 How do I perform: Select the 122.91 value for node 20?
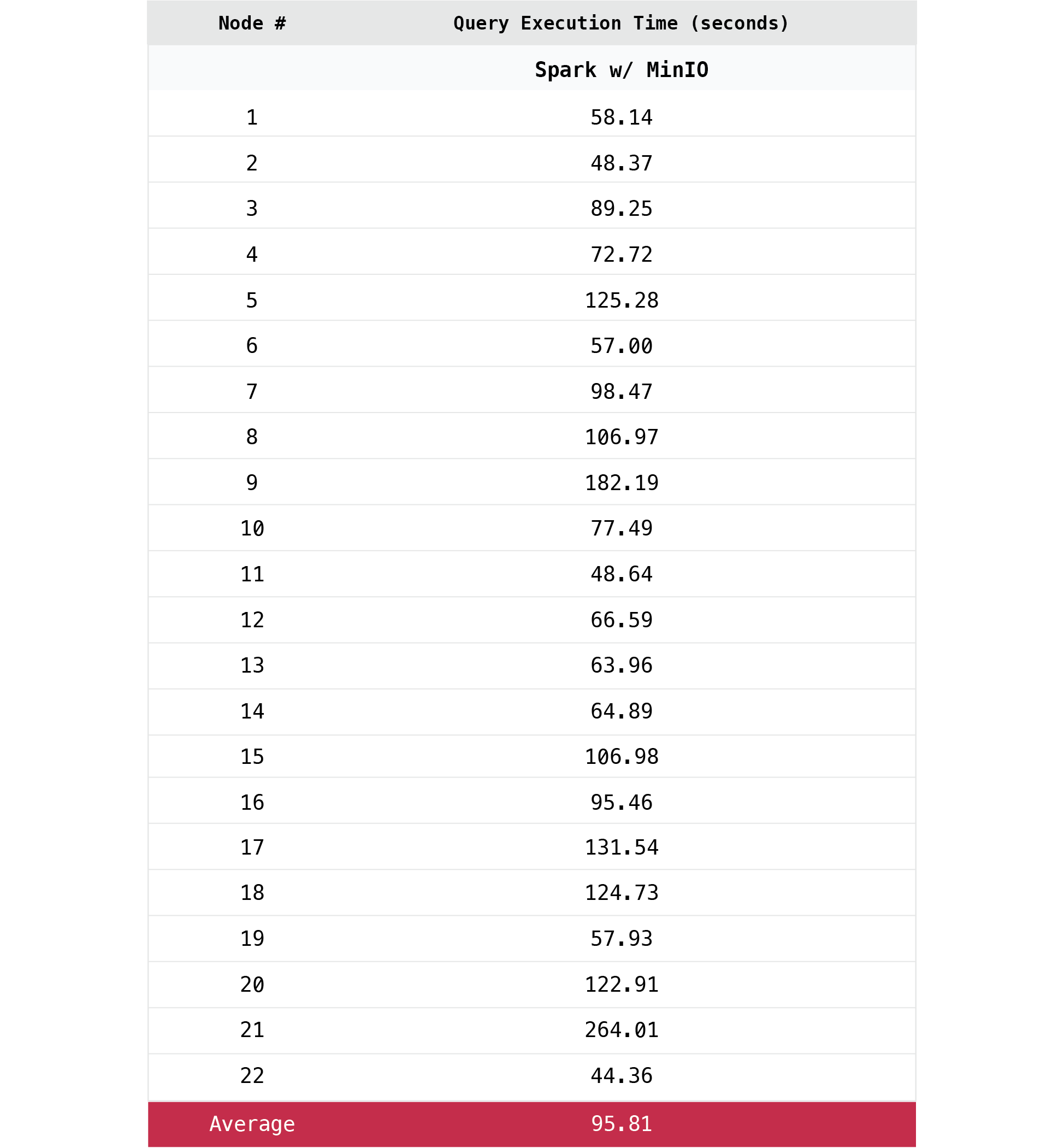tap(621, 985)
